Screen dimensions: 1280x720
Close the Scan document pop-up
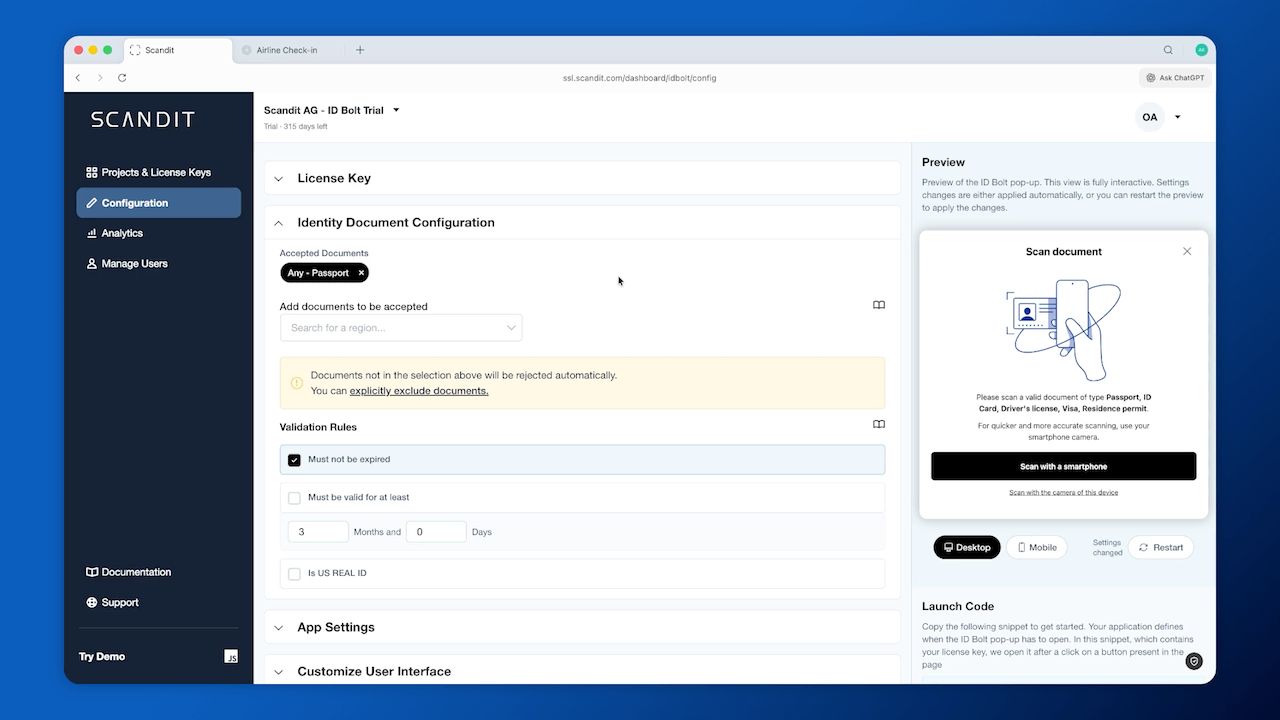coord(1187,252)
